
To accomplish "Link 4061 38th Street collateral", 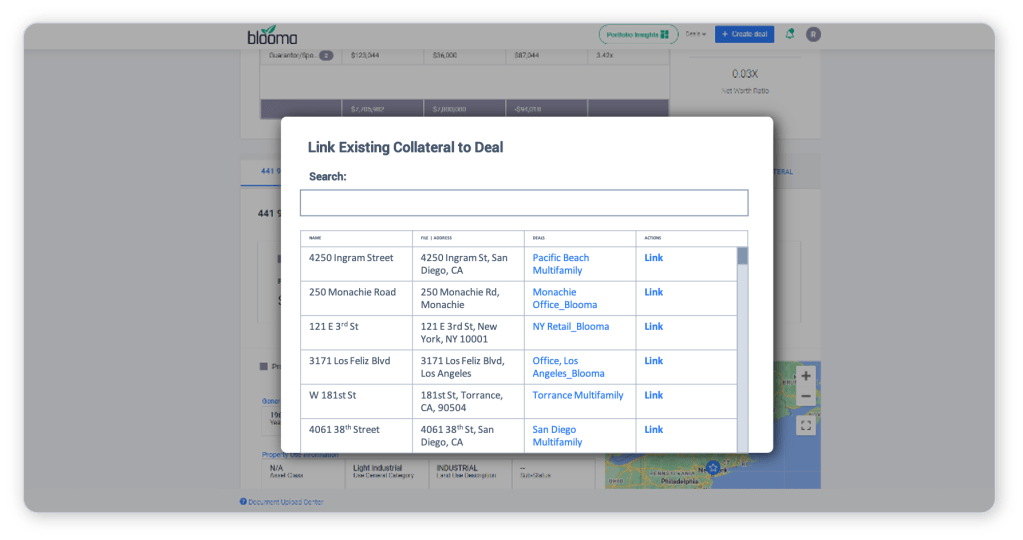I will (x=654, y=430).
